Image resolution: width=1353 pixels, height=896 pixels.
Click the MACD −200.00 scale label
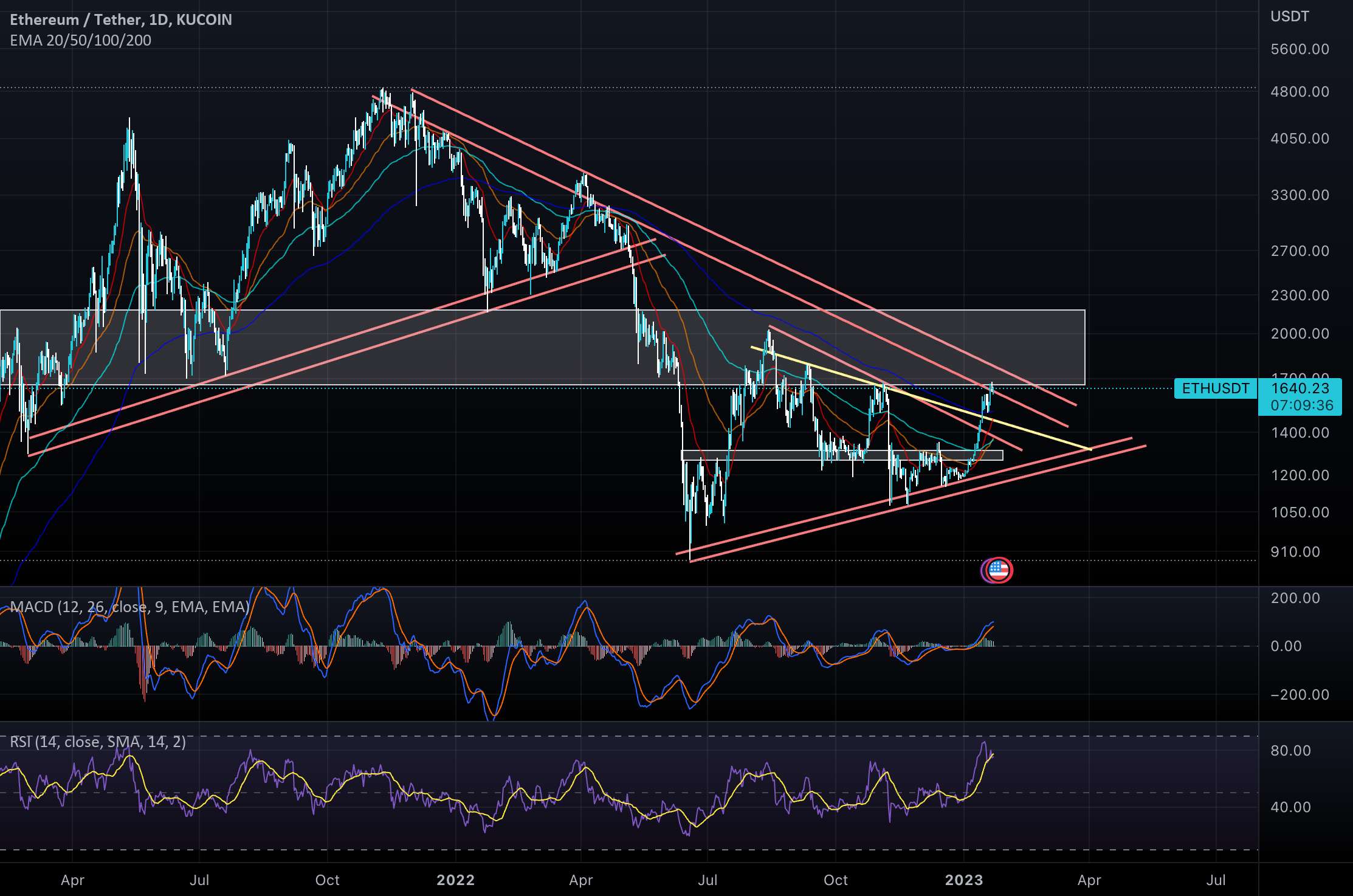pos(1300,695)
